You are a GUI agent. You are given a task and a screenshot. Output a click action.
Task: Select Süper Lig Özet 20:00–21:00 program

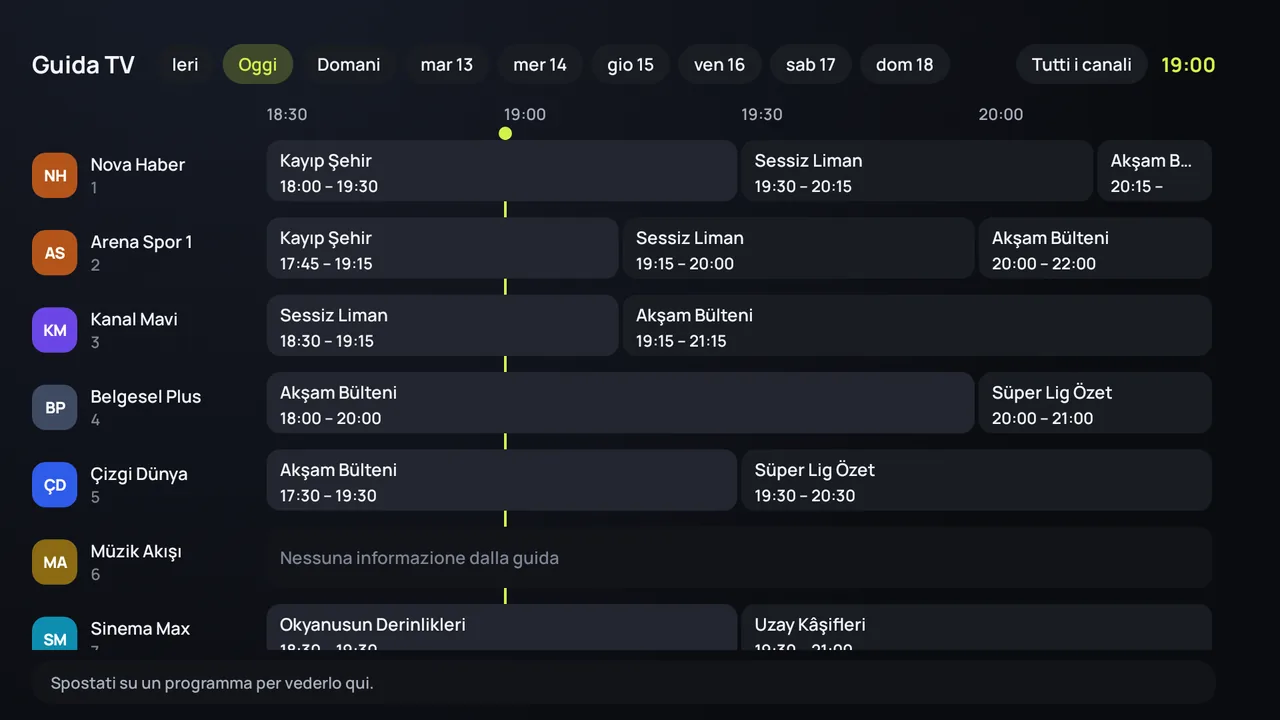point(1095,403)
